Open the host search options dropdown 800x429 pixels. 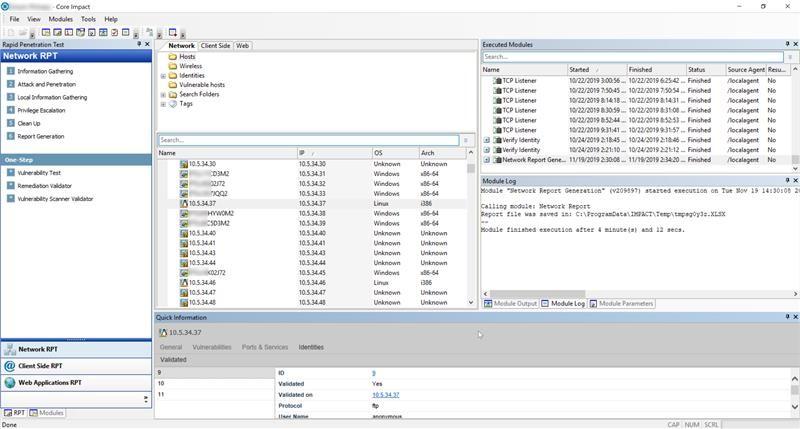coord(466,140)
